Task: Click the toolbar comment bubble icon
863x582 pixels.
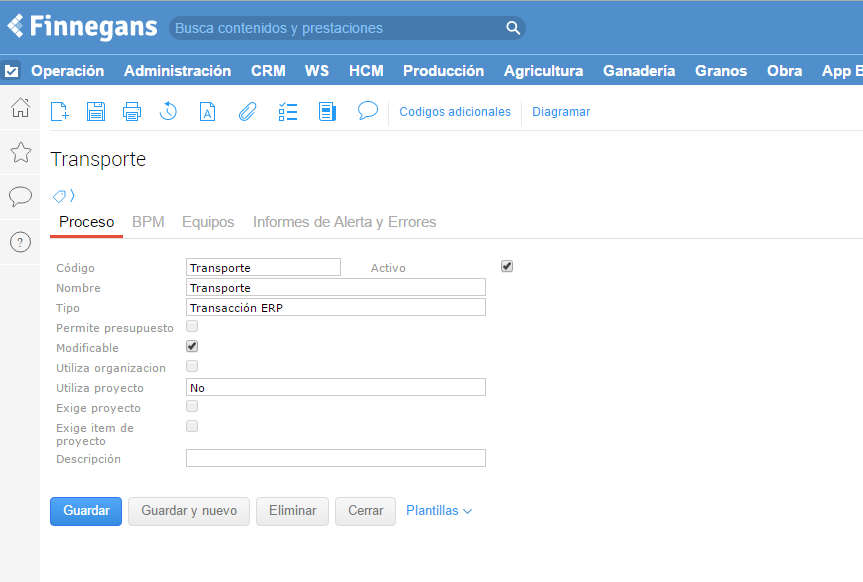Action: tap(368, 110)
